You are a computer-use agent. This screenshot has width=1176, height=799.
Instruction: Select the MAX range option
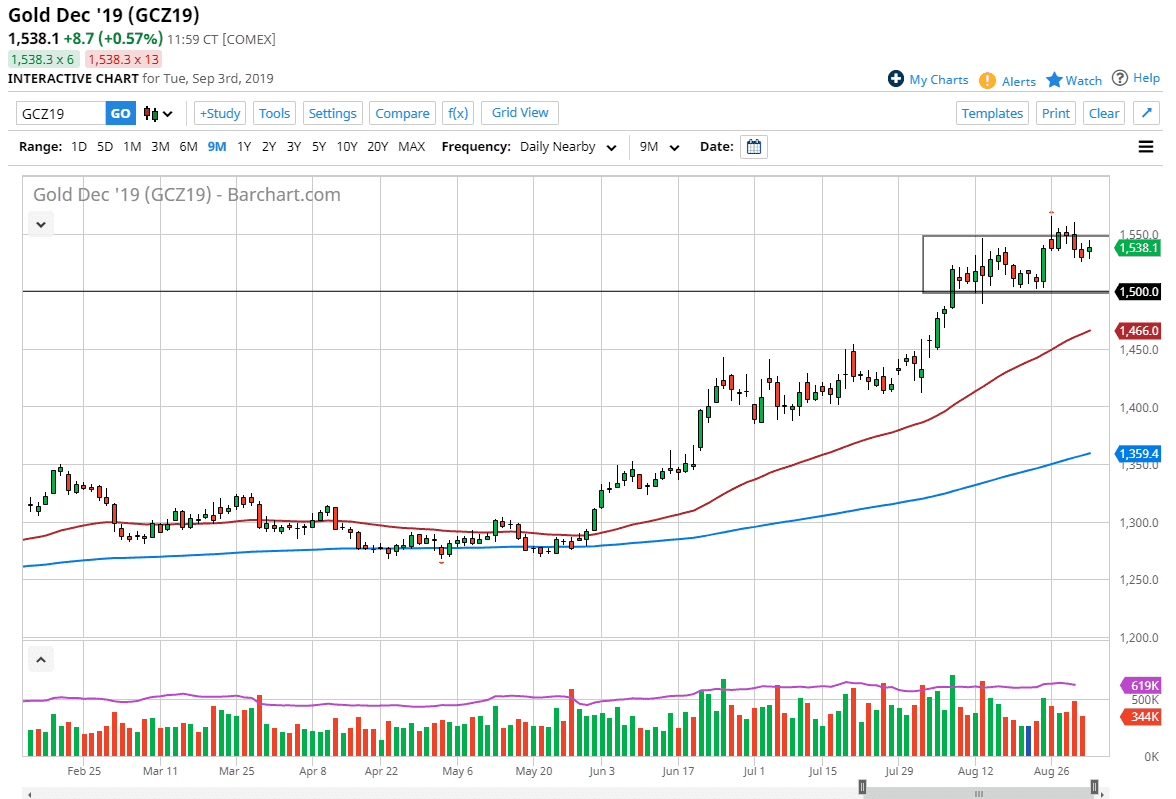click(411, 147)
